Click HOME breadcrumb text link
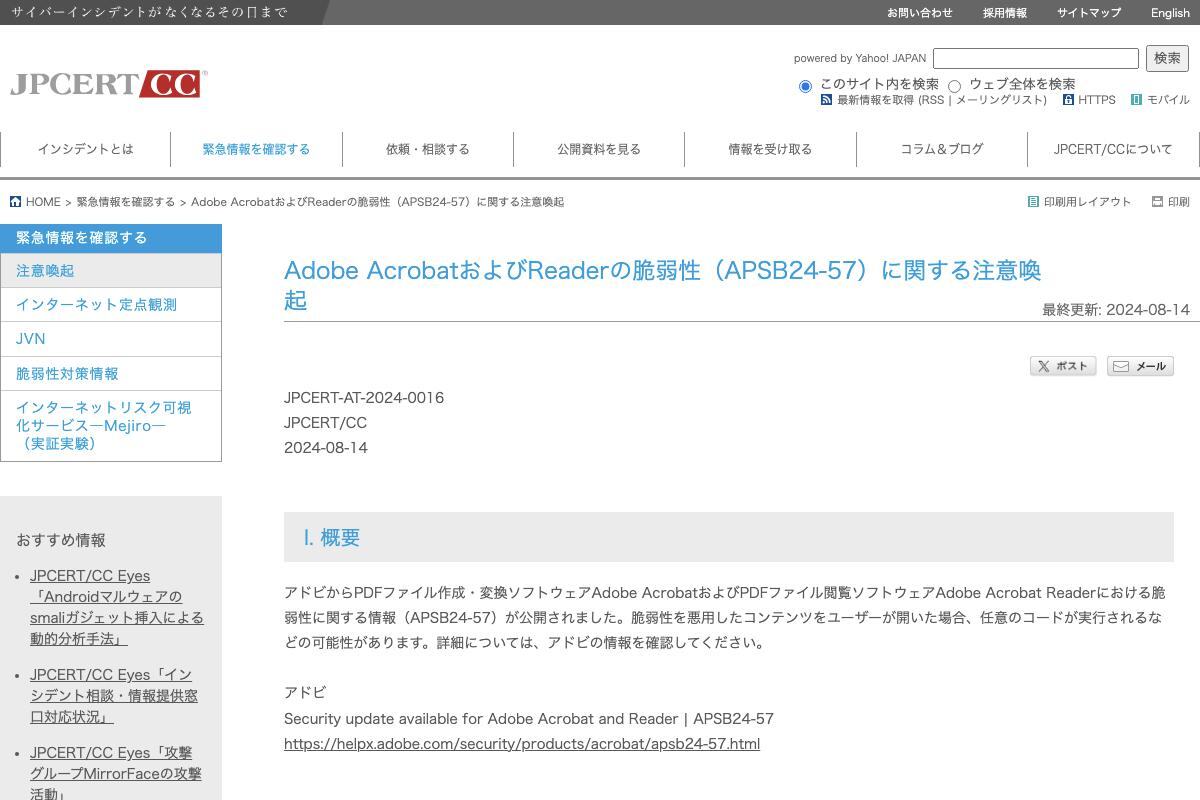This screenshot has height=800, width=1200. 43,202
